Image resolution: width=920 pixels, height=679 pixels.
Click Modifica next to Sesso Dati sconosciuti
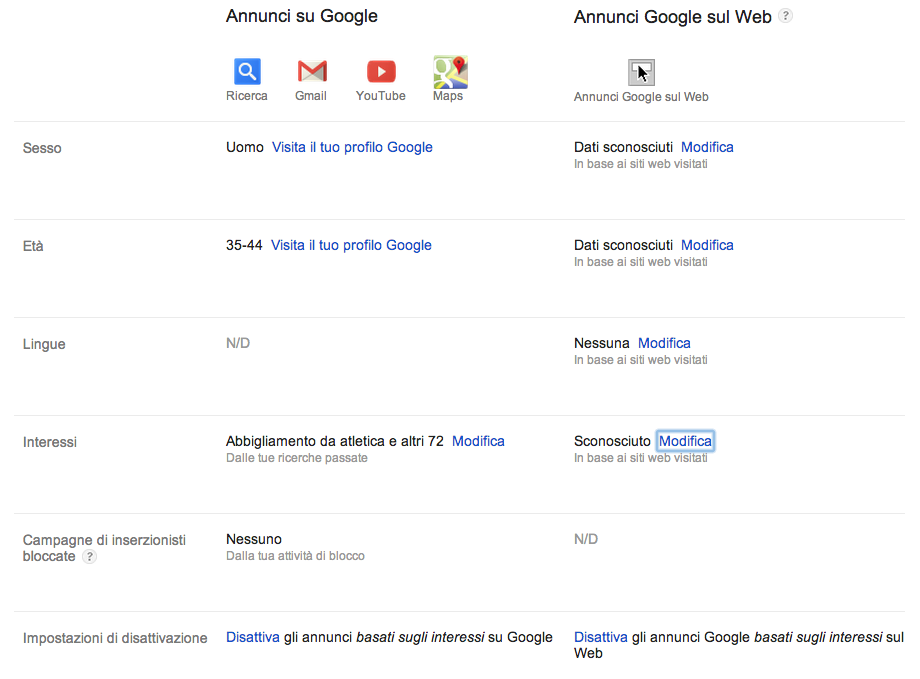[x=707, y=147]
